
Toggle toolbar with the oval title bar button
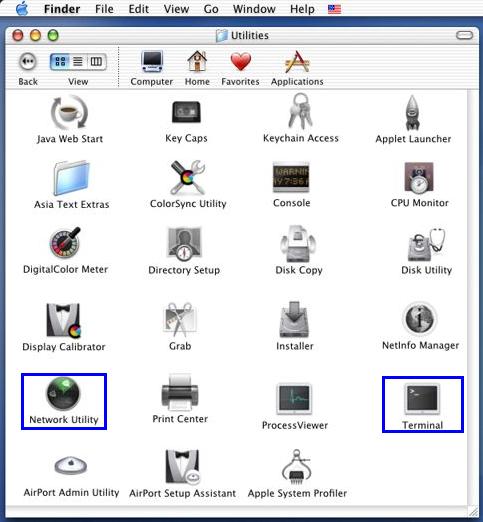pyautogui.click(x=464, y=35)
